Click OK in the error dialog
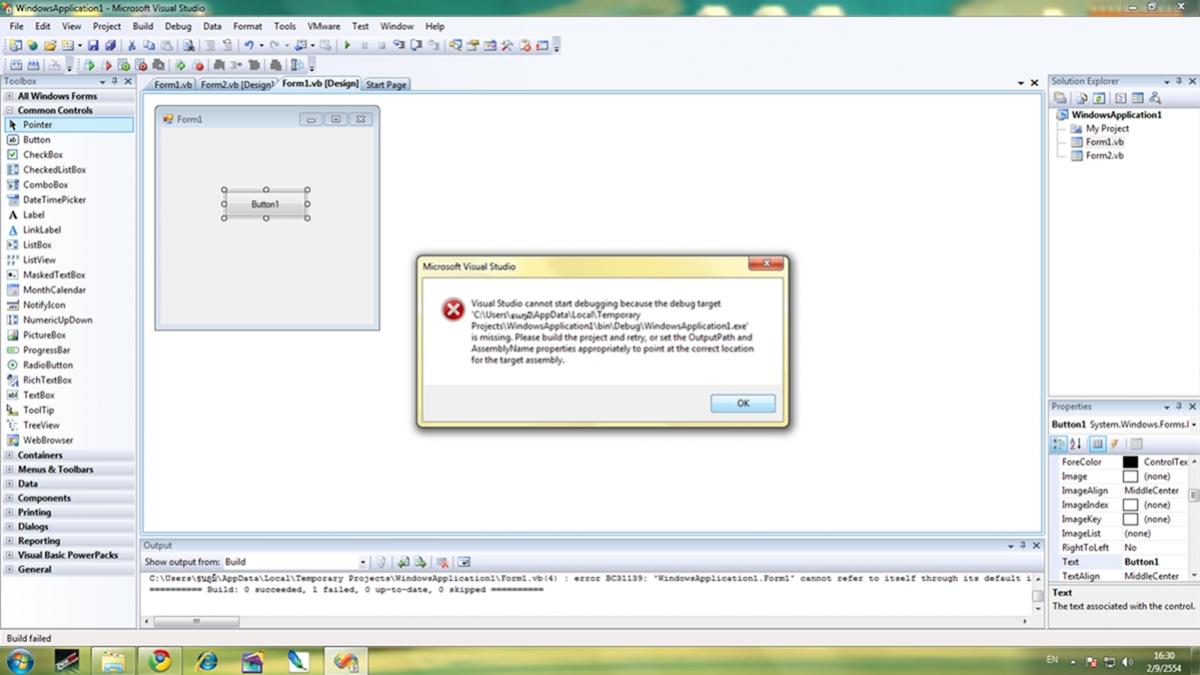Screen dimensions: 1200x675 pyautogui.click(x=743, y=403)
